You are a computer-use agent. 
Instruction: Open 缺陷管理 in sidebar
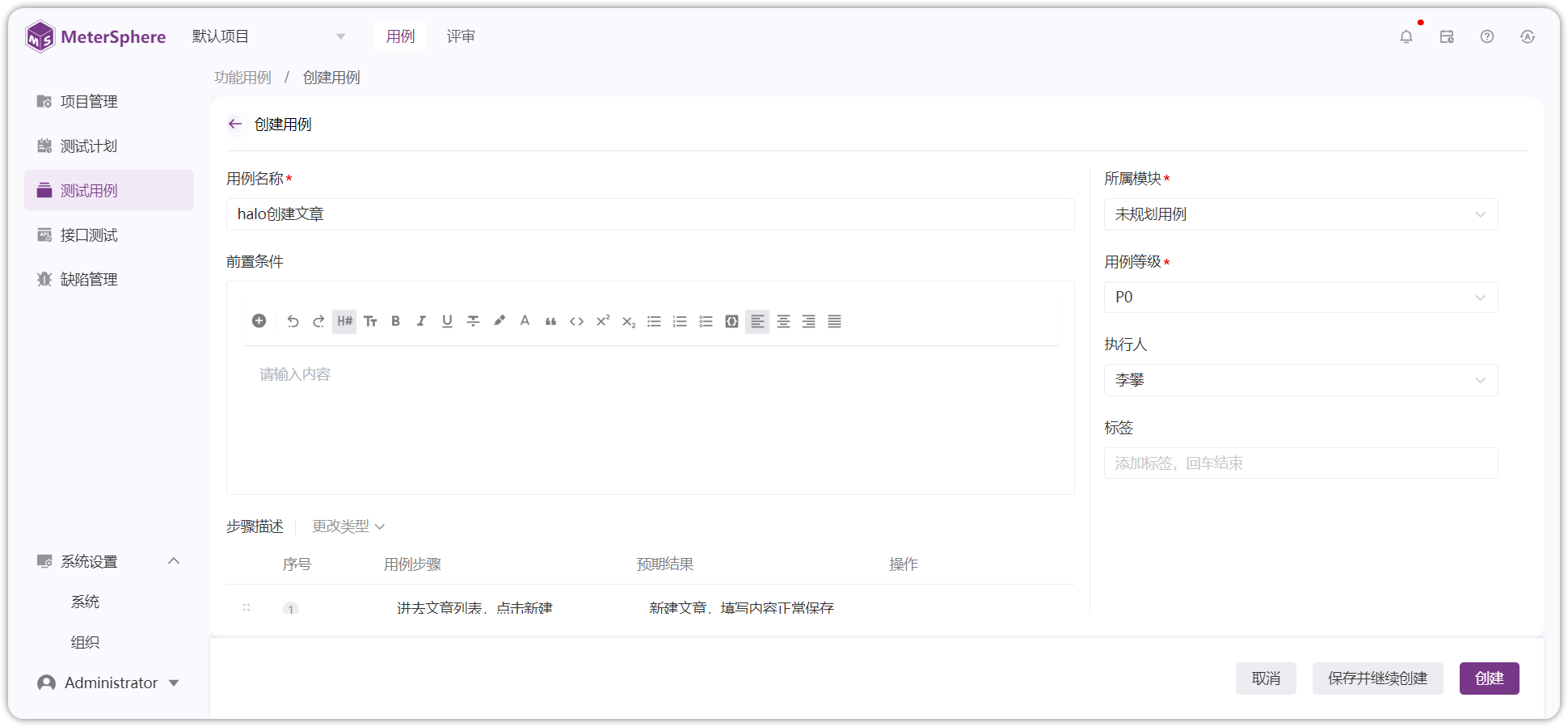(x=109, y=279)
